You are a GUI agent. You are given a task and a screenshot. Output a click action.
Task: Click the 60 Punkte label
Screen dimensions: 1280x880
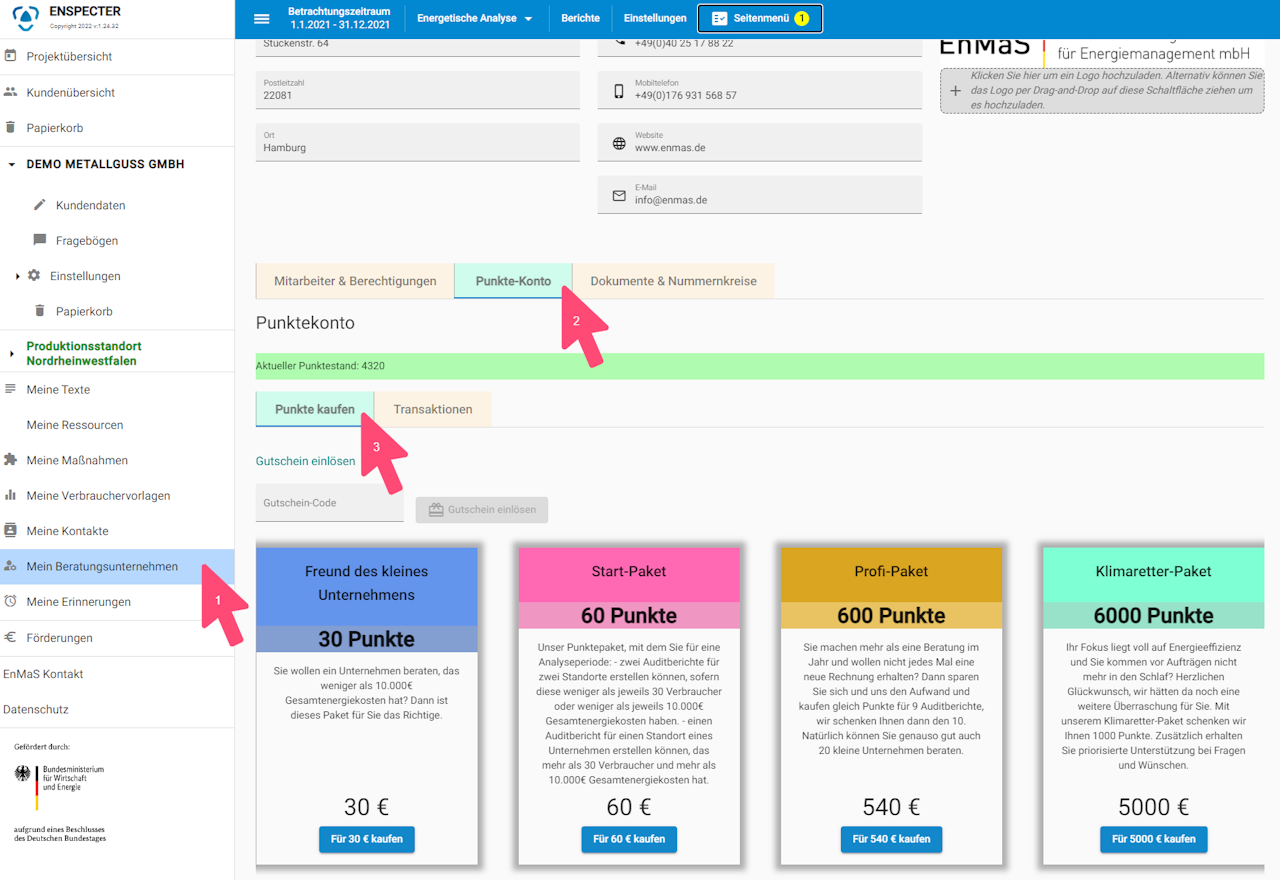(x=629, y=616)
